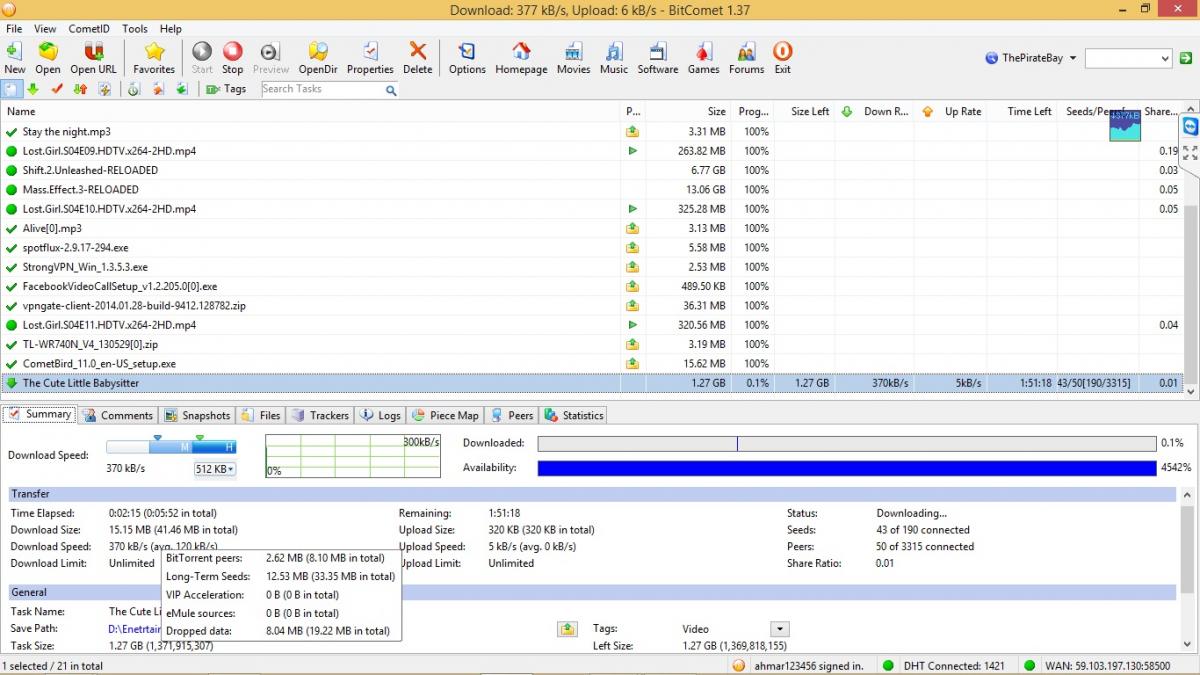
Task: Click open-folder icon for Stay the night.mp3
Action: pyautogui.click(x=632, y=132)
